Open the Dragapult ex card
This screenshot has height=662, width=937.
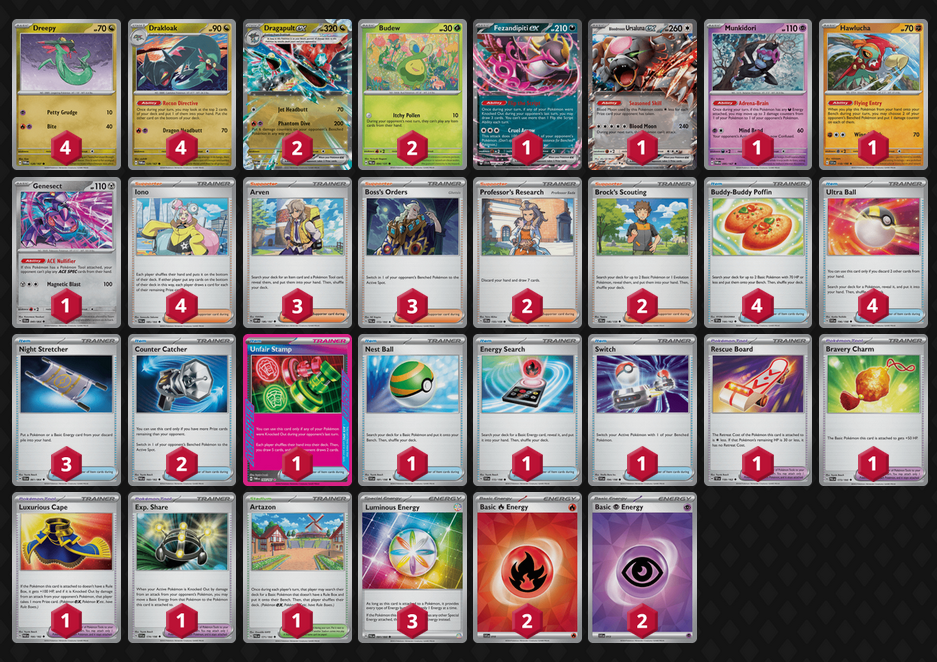point(297,94)
